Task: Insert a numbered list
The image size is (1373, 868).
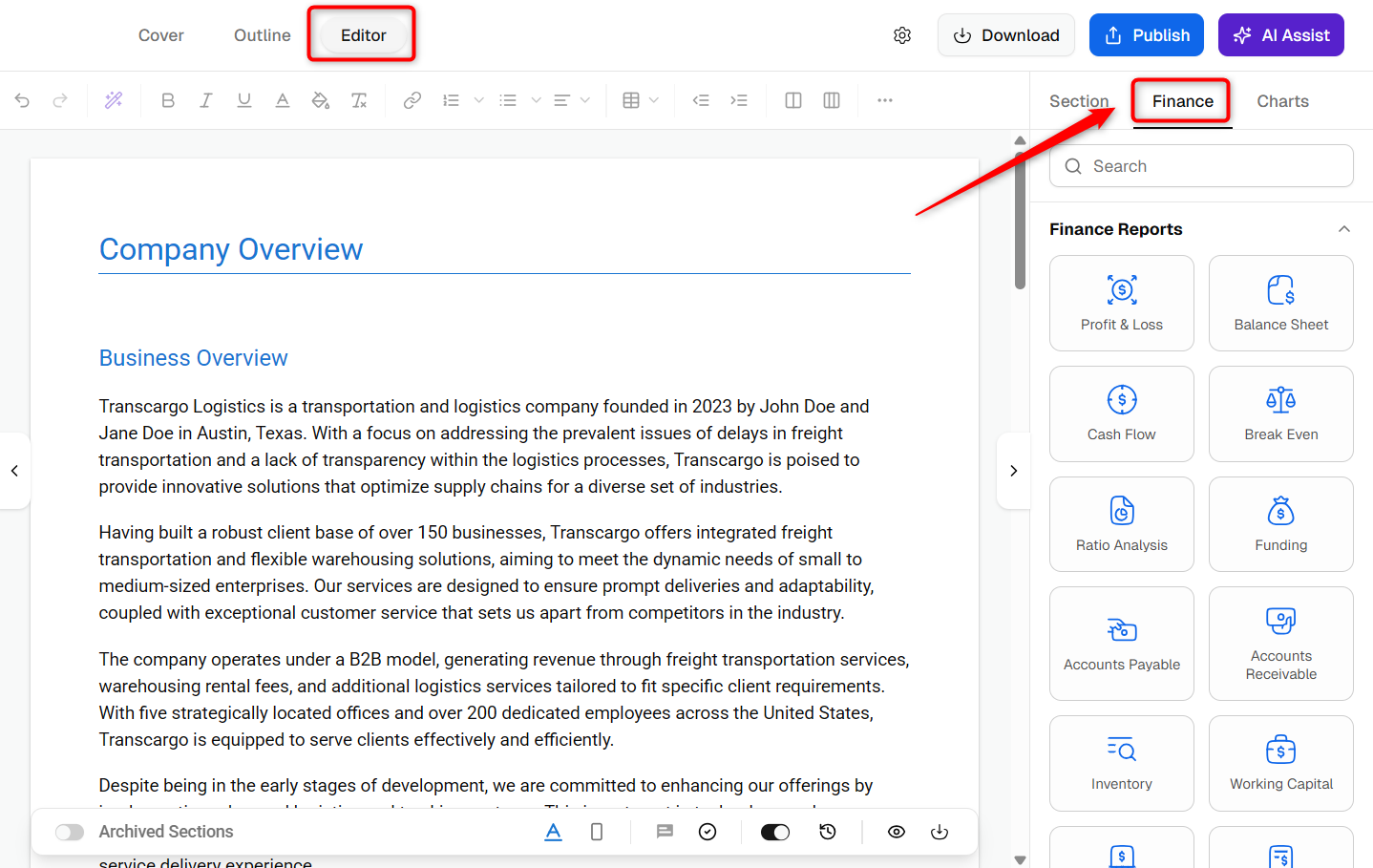Action: pos(451,100)
